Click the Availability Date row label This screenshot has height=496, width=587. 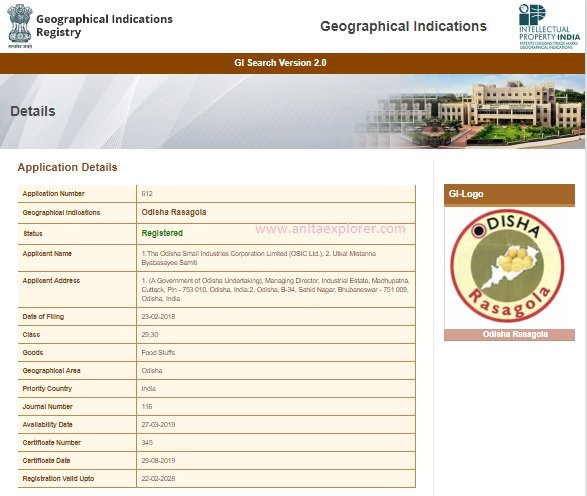[x=48, y=424]
